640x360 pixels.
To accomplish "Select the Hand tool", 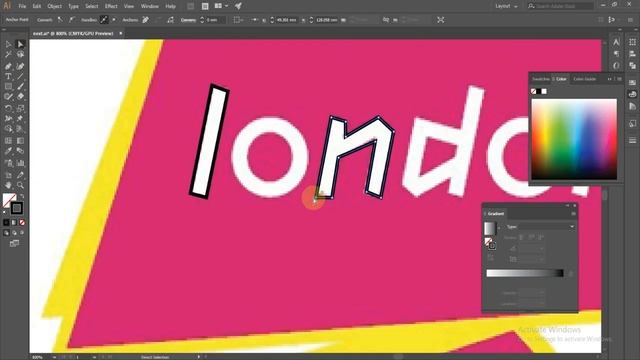I will (x=8, y=185).
